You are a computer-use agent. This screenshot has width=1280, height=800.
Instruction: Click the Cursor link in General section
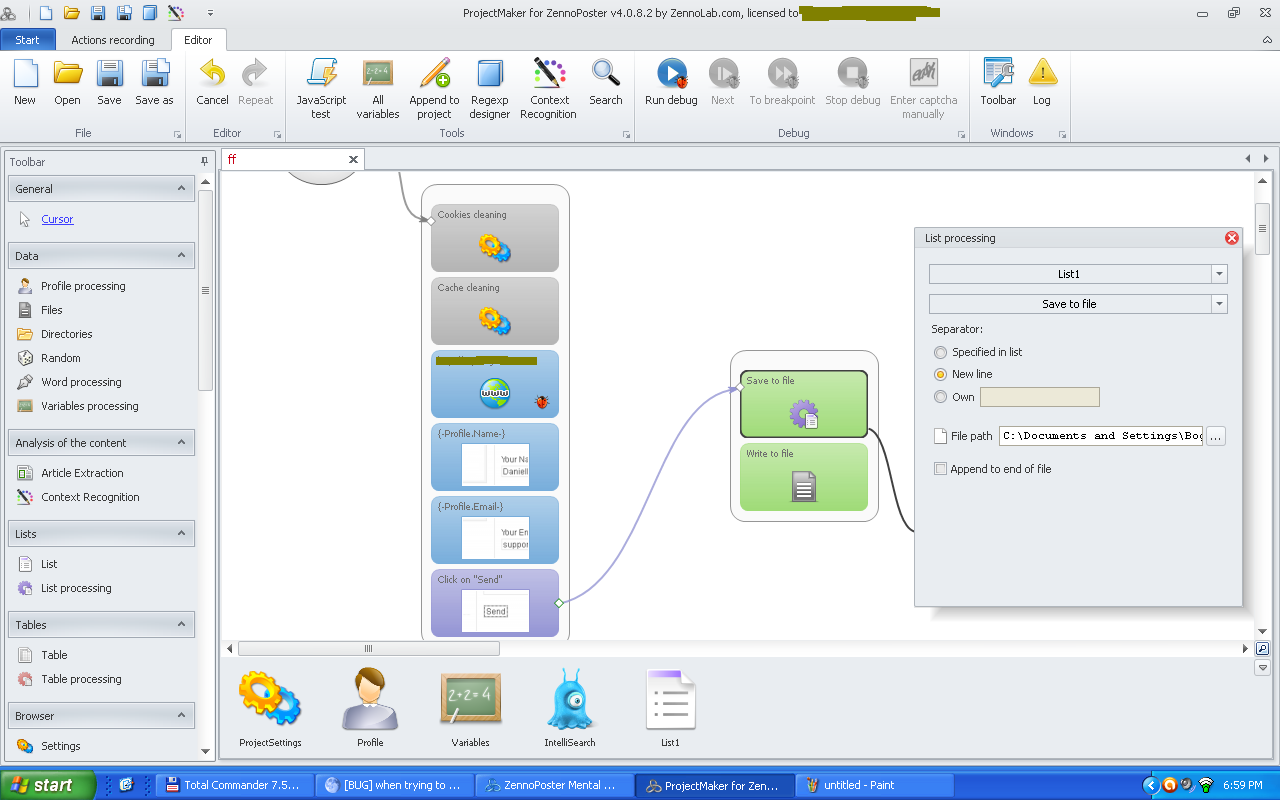tap(57, 219)
